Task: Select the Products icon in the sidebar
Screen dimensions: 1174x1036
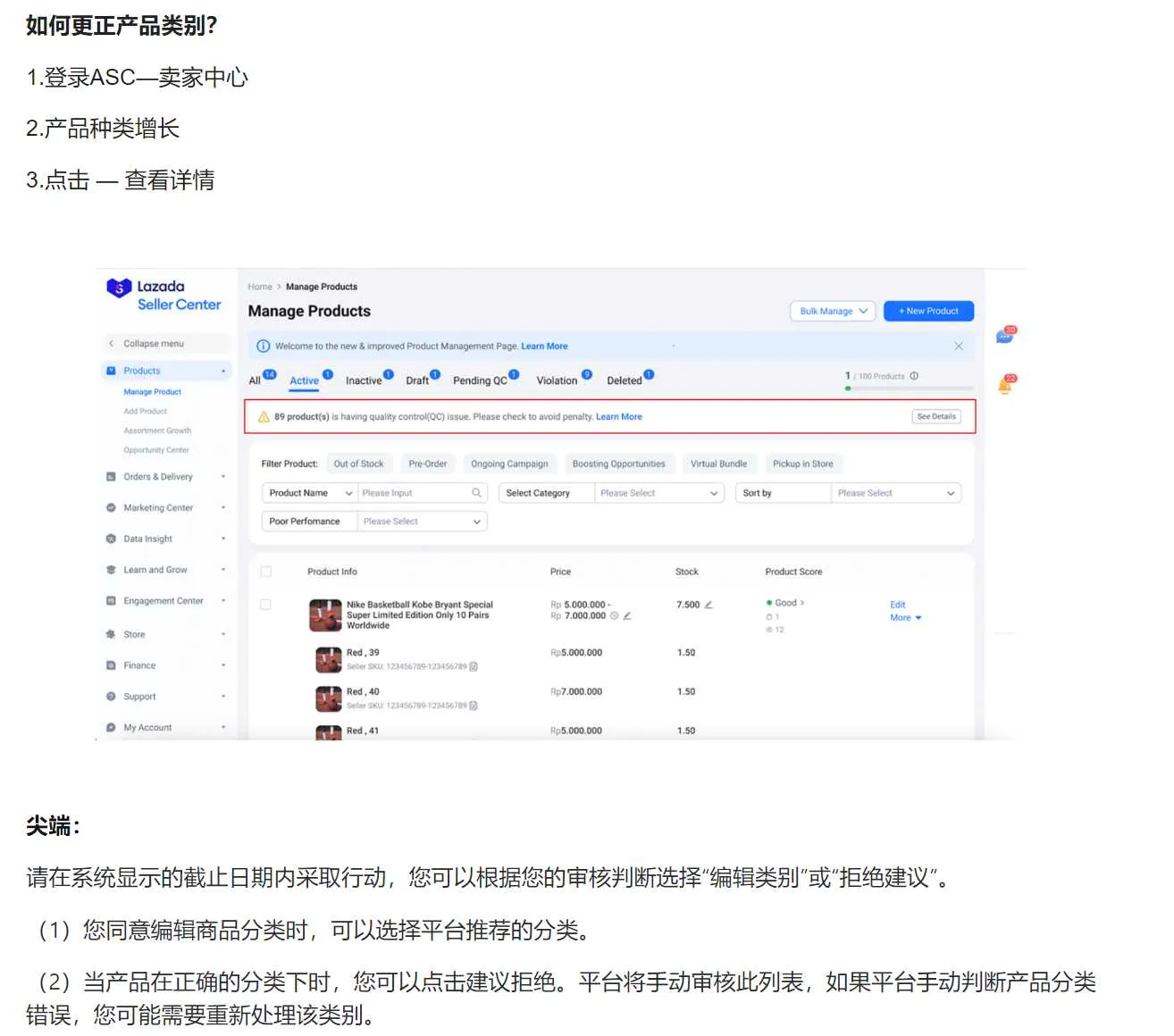Action: [112, 370]
